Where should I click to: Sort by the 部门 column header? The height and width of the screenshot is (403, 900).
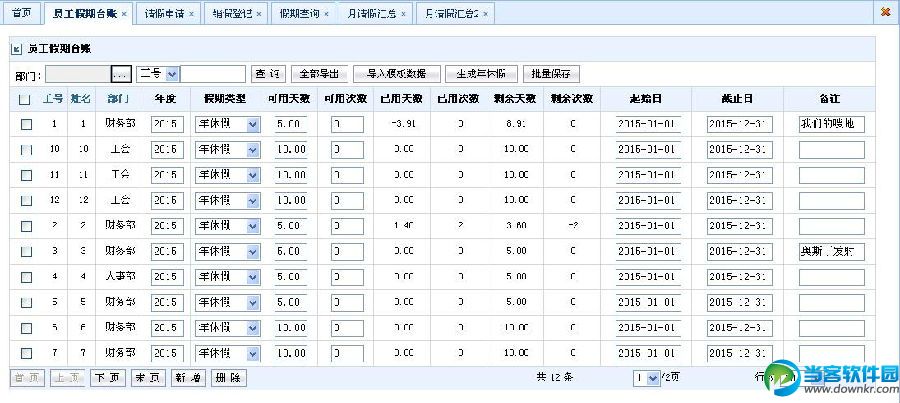119,99
